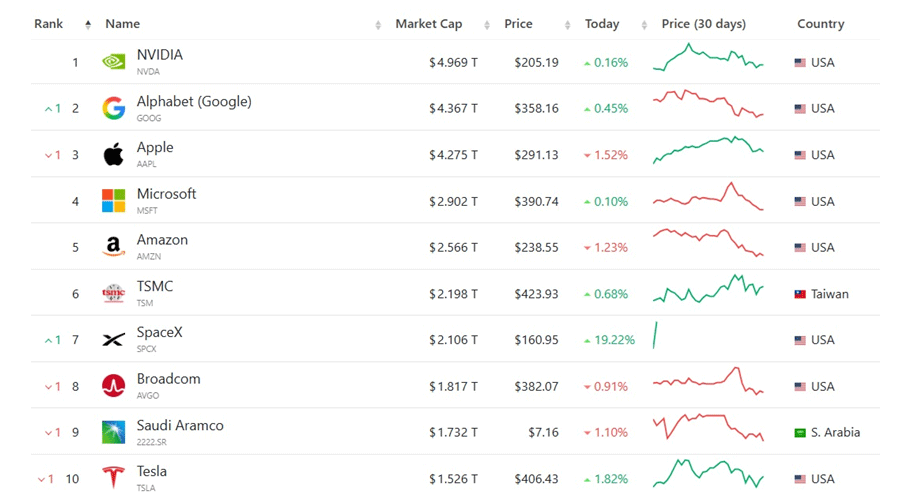900x500 pixels.
Task: View TSMC 30-day price sparkline chart
Action: coord(708,289)
